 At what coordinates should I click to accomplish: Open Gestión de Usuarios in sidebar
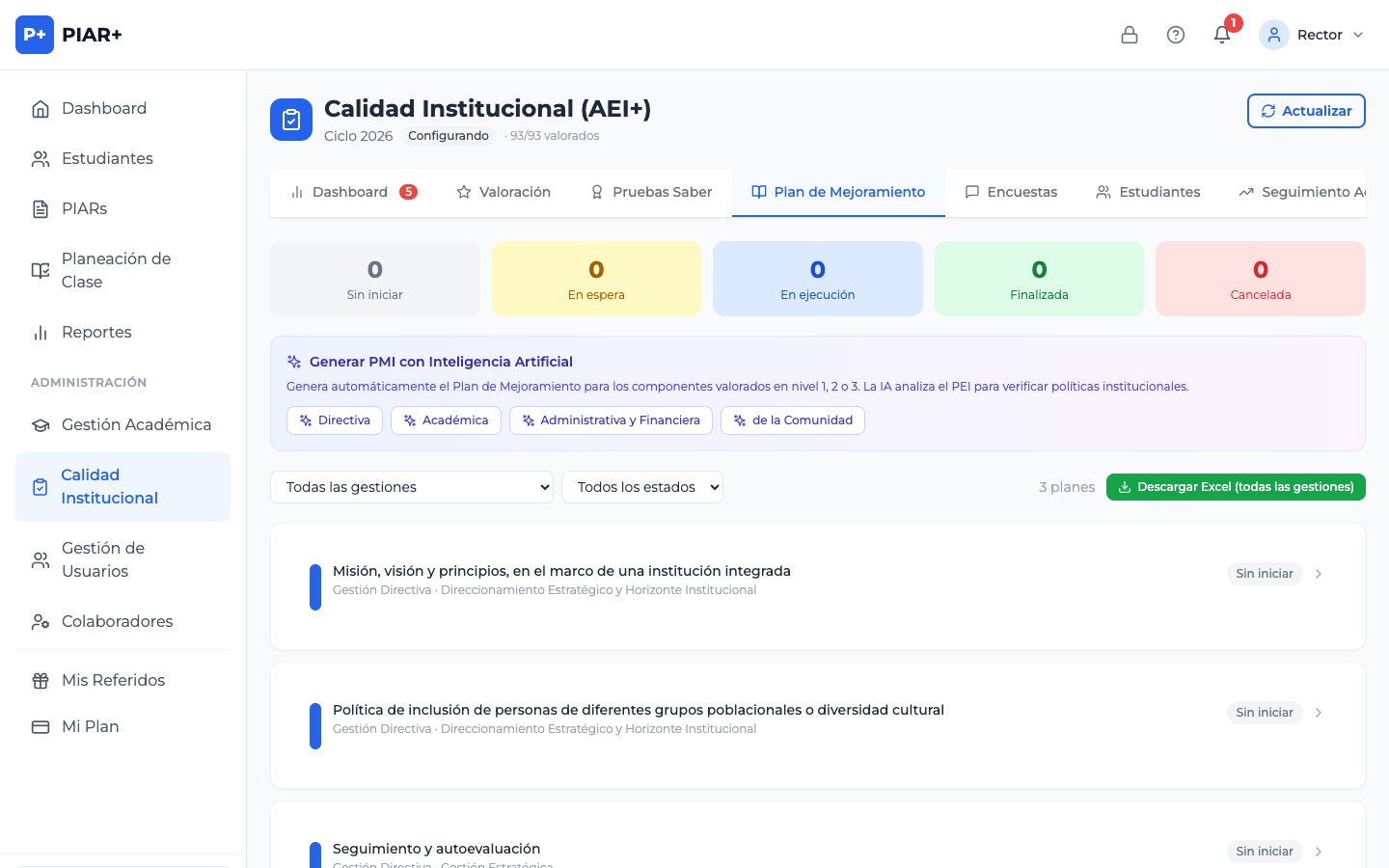pyautogui.click(x=123, y=559)
